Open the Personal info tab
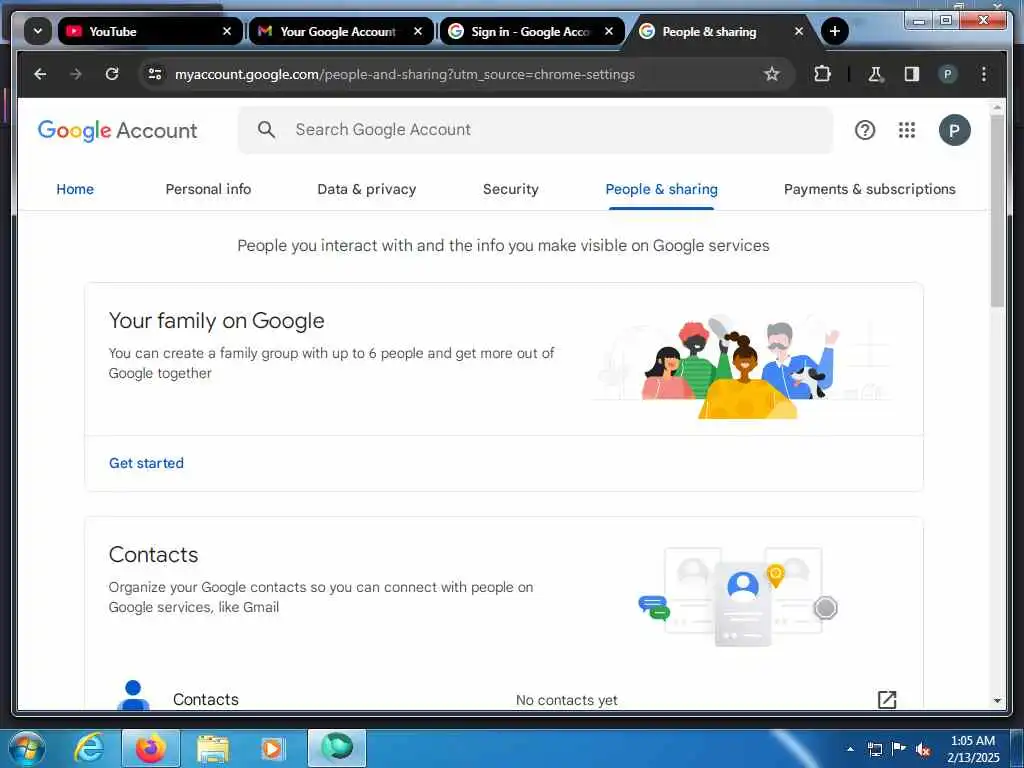This screenshot has width=1024, height=768. coord(208,189)
